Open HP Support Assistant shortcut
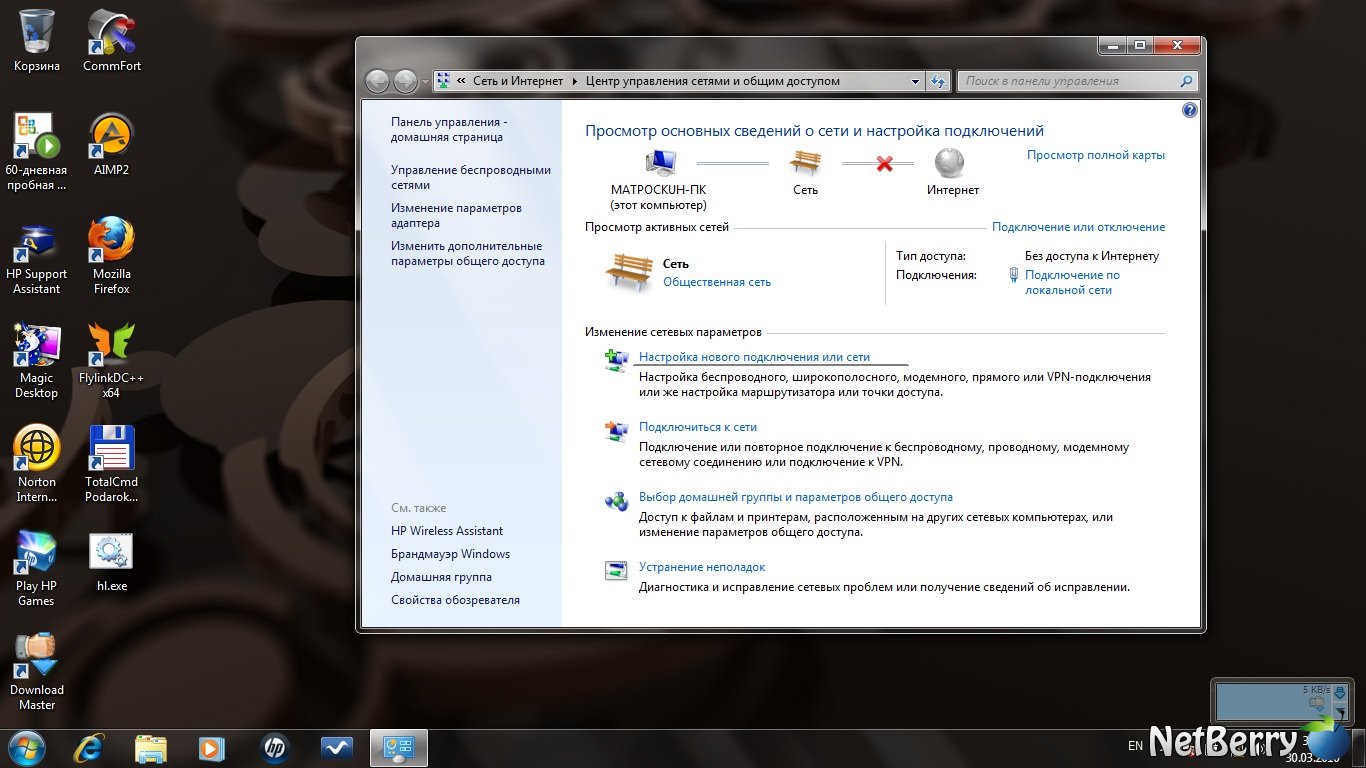This screenshot has height=768, width=1366. tap(36, 255)
